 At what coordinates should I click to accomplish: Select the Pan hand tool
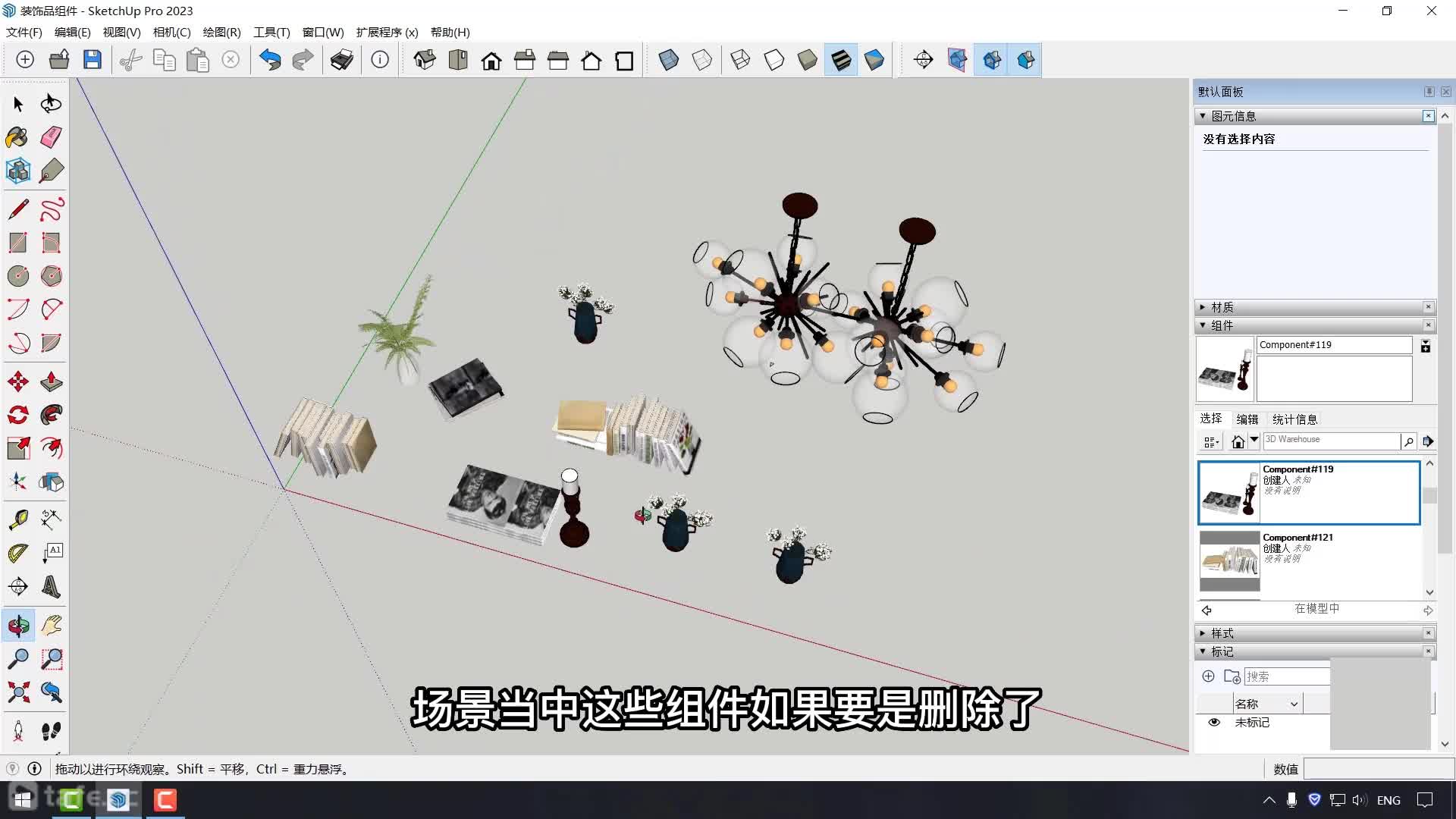tap(52, 626)
